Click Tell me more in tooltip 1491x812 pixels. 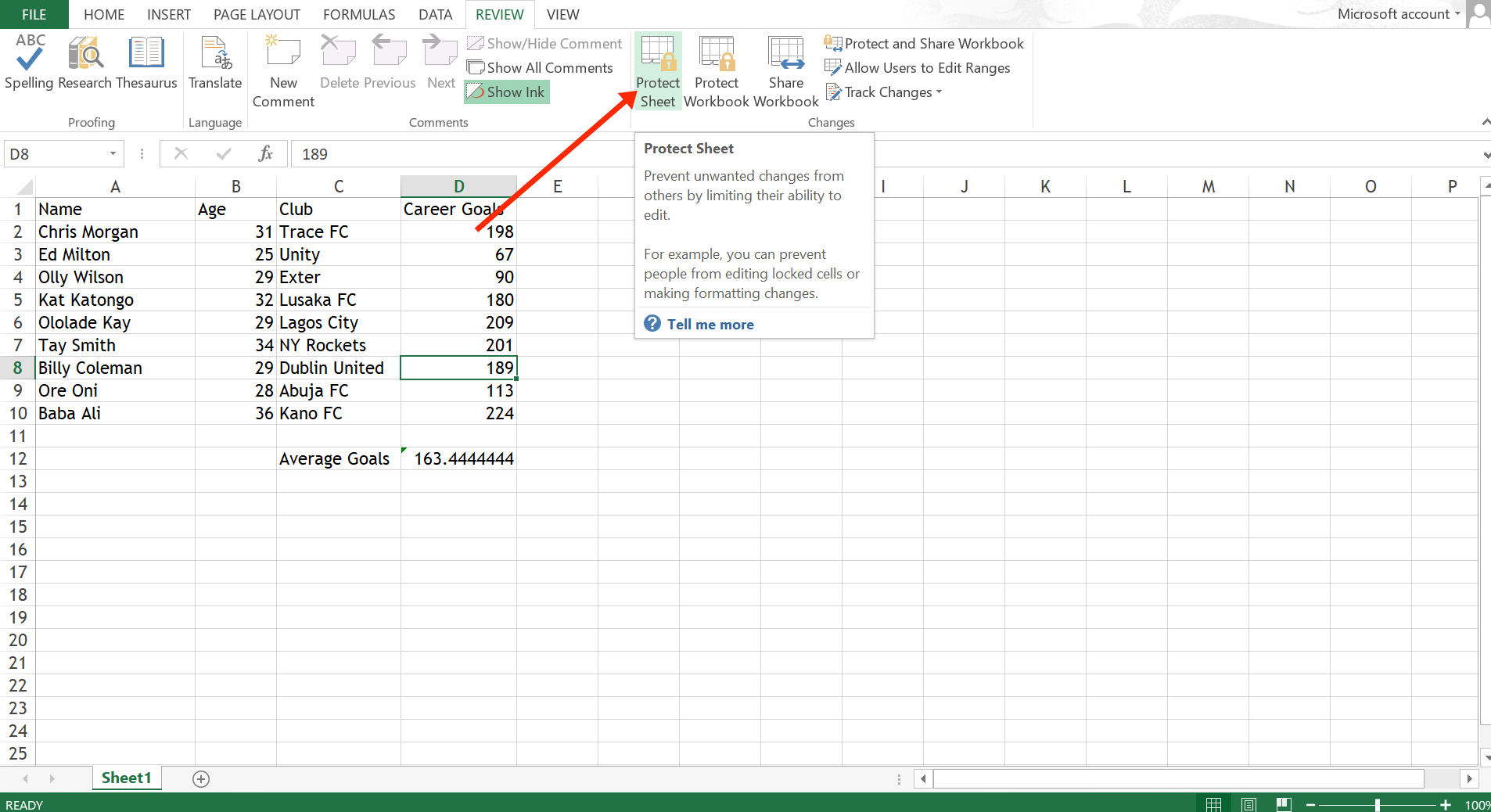(709, 324)
